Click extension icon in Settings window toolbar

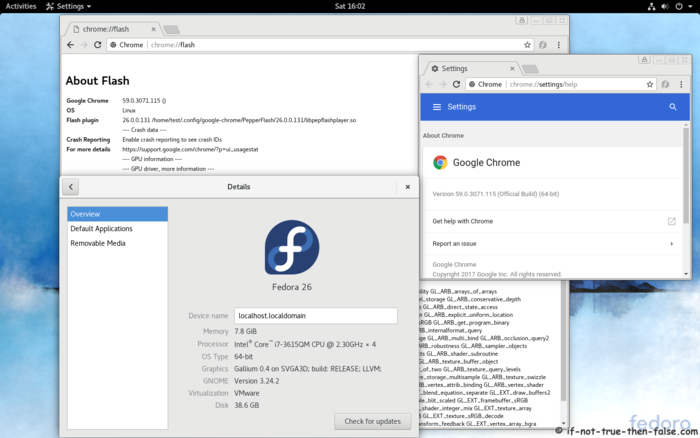pyautogui.click(x=665, y=84)
